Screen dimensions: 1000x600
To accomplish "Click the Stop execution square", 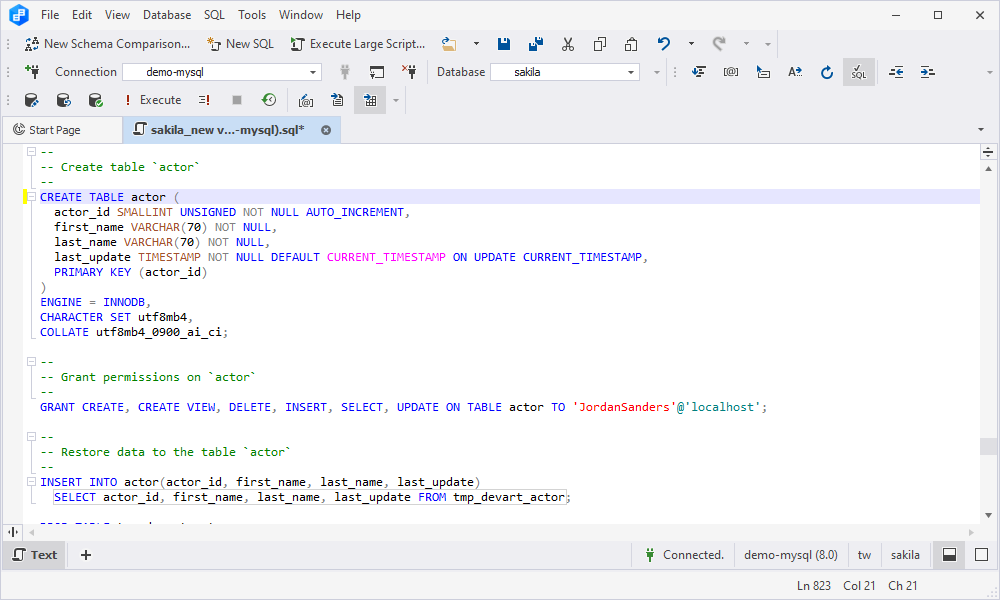I will coord(237,100).
